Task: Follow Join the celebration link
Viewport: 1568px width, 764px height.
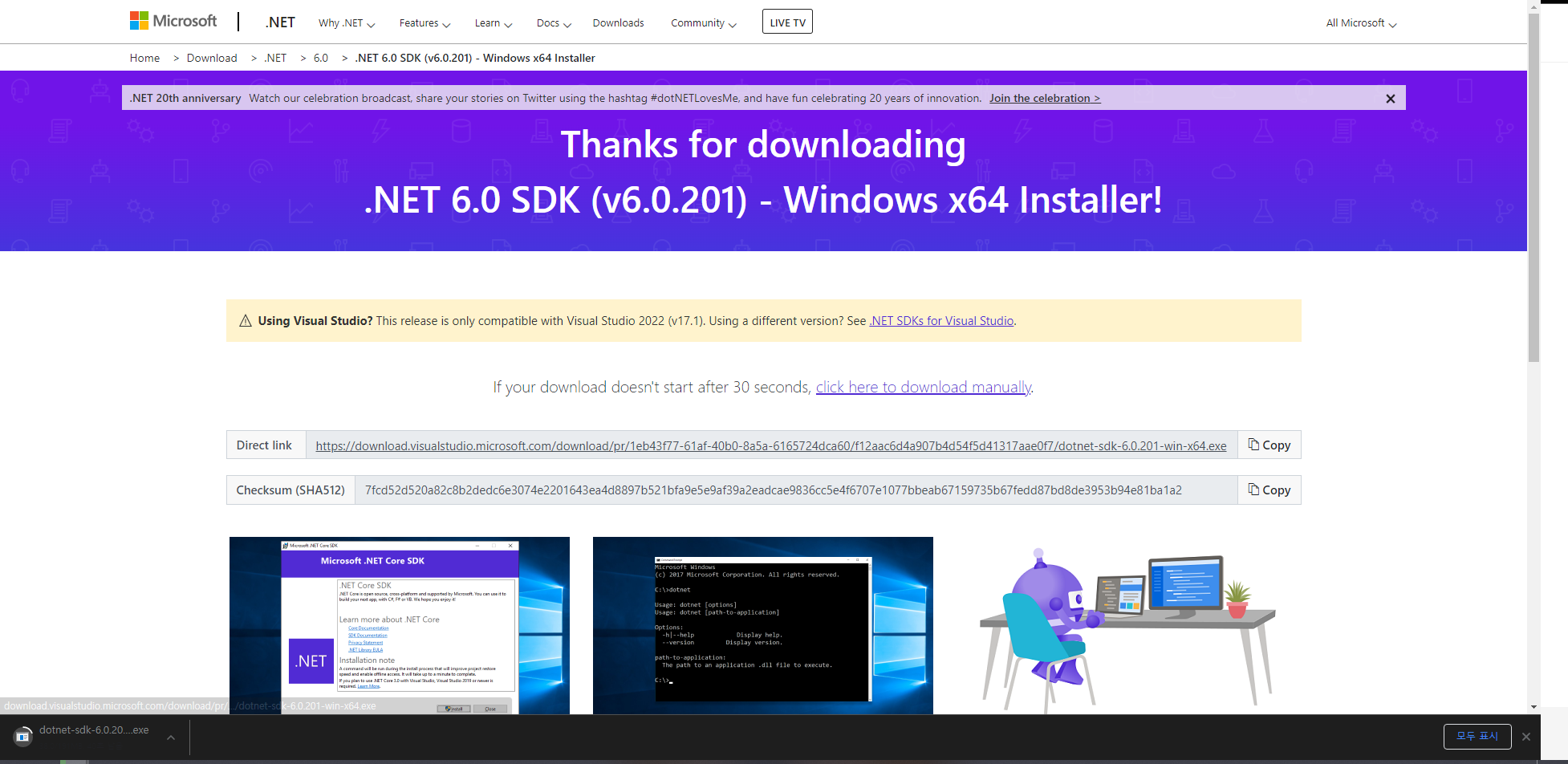Action: pyautogui.click(x=1045, y=98)
